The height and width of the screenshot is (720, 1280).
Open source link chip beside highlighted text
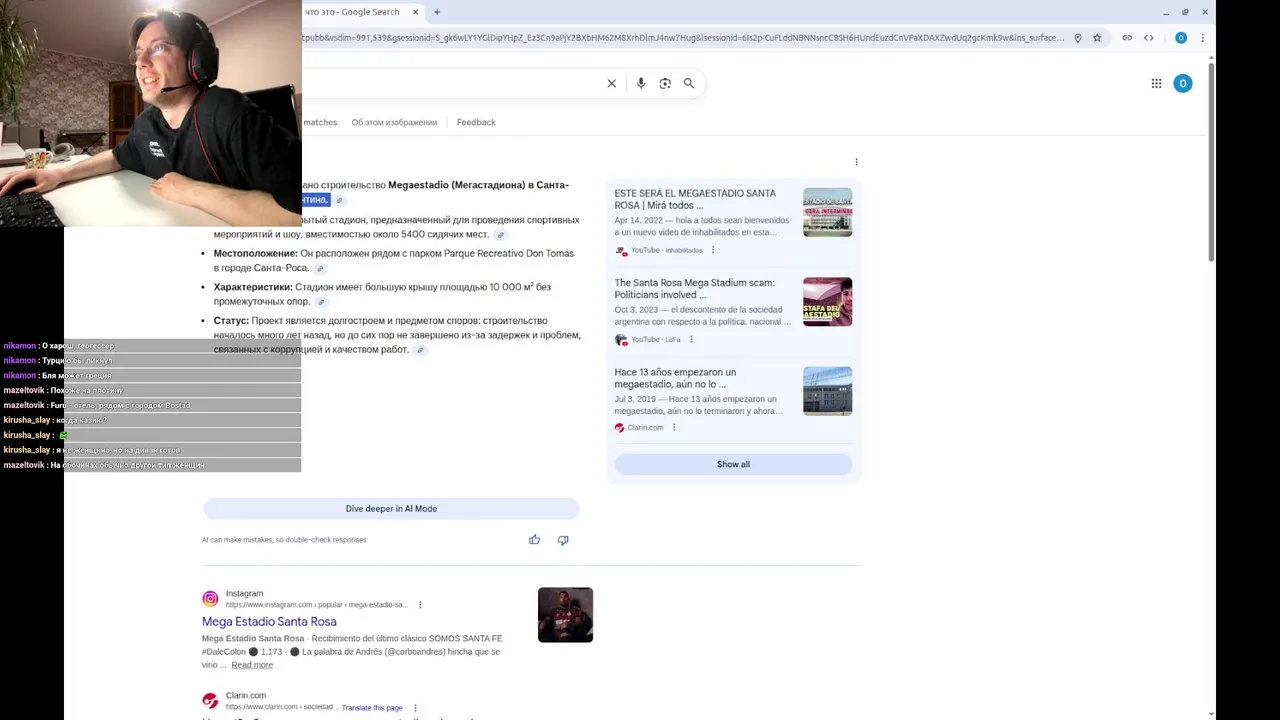pyautogui.click(x=339, y=200)
